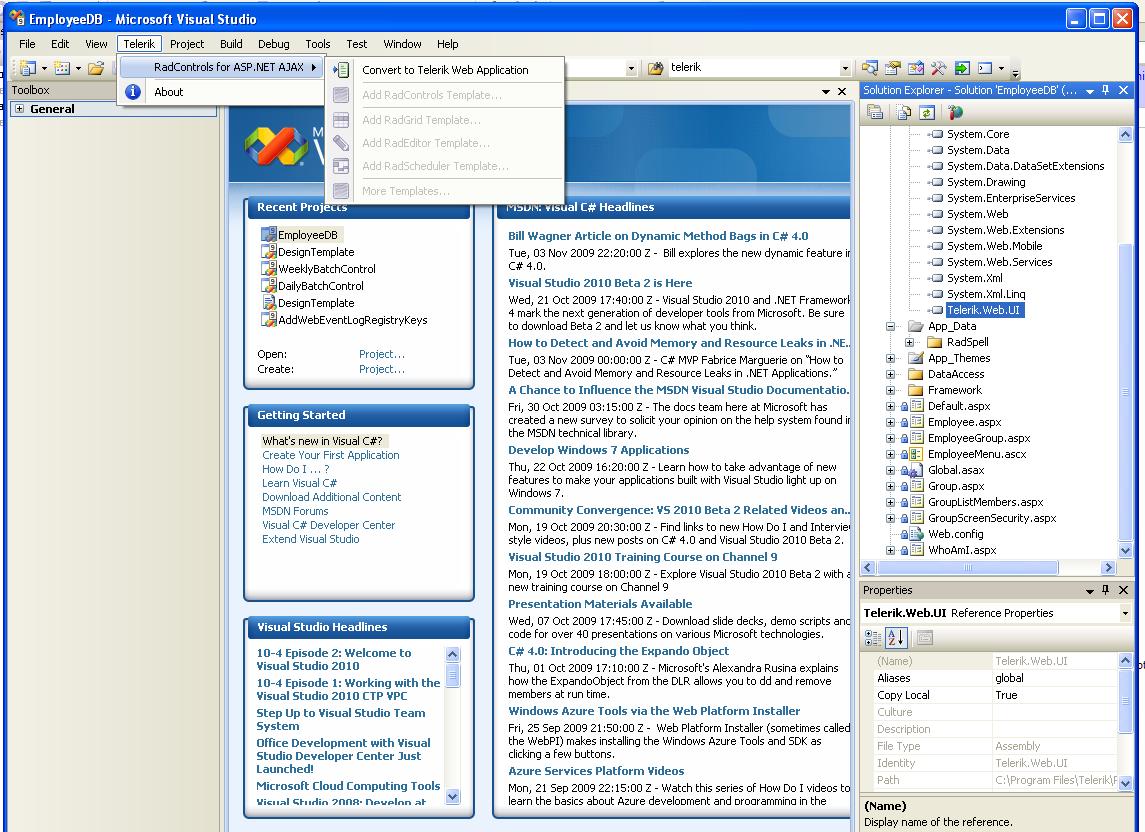Select EmployeeMenu.ascx in Solution Explorer
The height and width of the screenshot is (832, 1145).
tap(976, 454)
